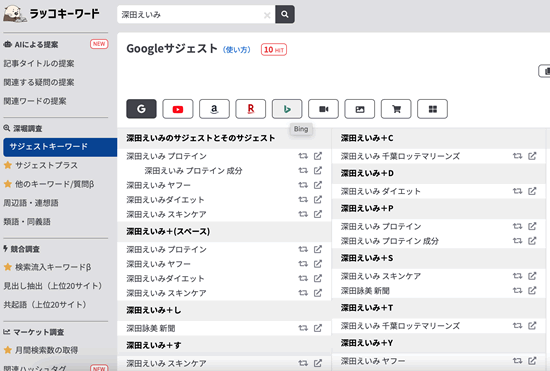Open external link for プロテイン 成分 in first section

click(x=318, y=170)
